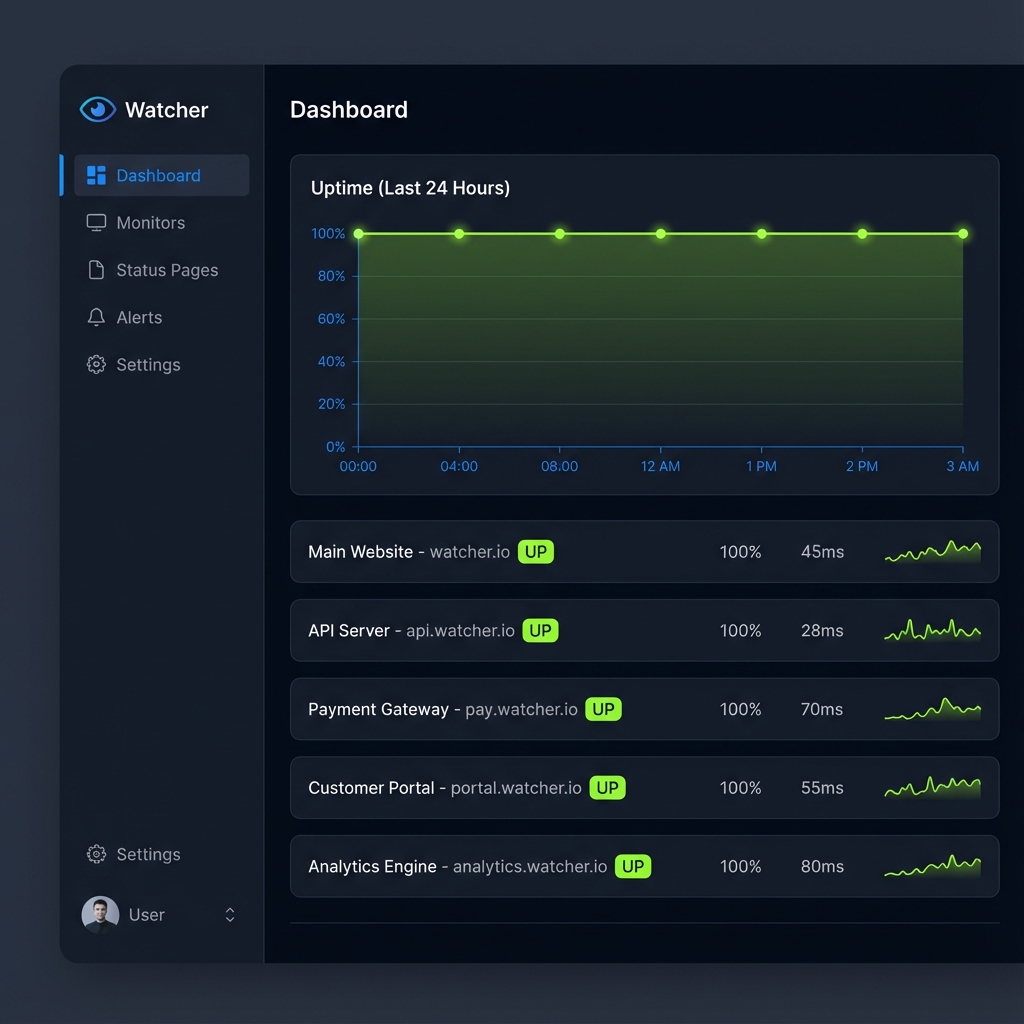Select the Dashboard grid icon
The height and width of the screenshot is (1024, 1024).
click(96, 175)
